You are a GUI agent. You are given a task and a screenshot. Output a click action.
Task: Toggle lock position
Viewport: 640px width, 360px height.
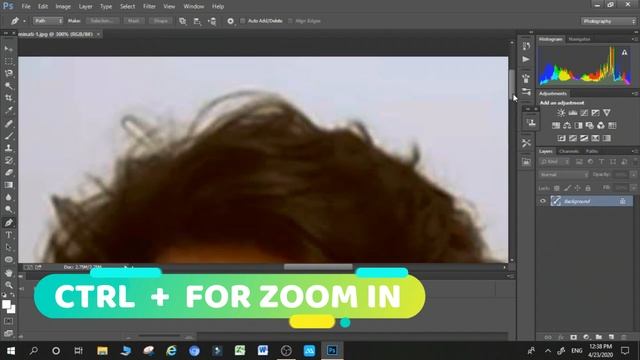[x=578, y=188]
